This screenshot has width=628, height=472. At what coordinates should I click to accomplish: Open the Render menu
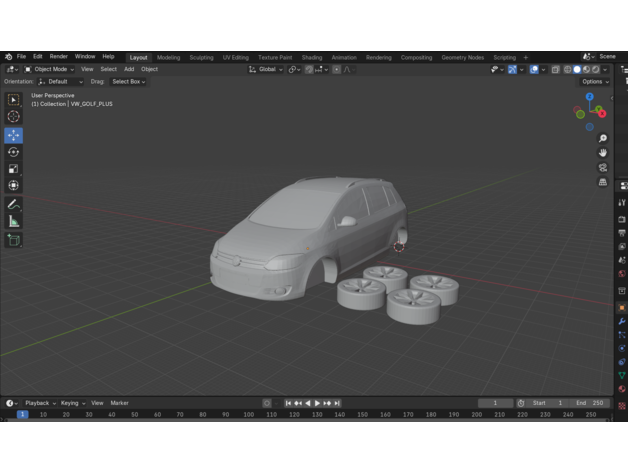59,57
